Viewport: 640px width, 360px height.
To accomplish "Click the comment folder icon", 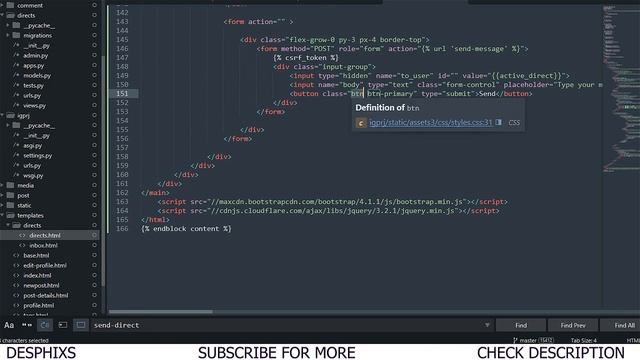I will (10, 5).
